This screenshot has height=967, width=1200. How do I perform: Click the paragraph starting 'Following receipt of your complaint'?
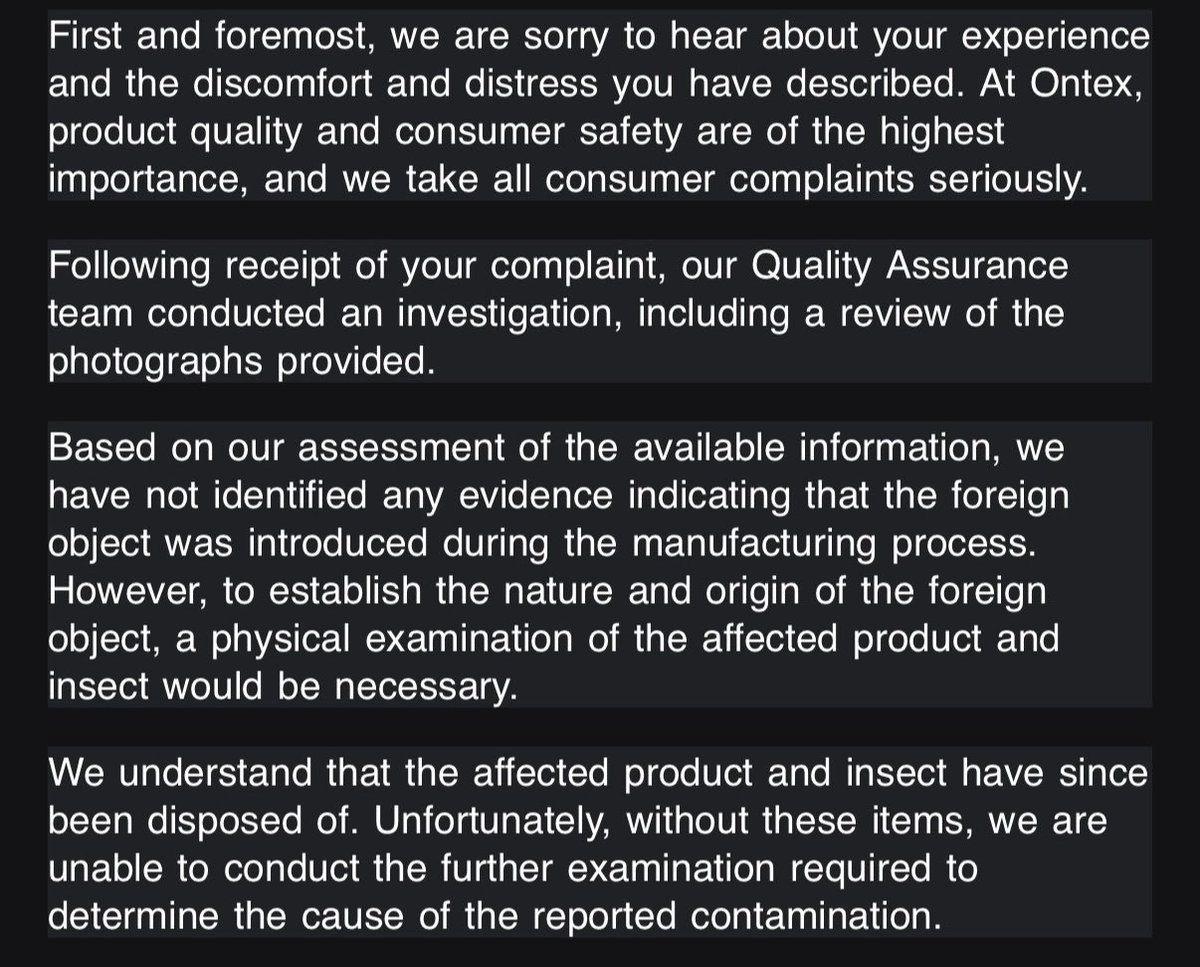tap(600, 312)
